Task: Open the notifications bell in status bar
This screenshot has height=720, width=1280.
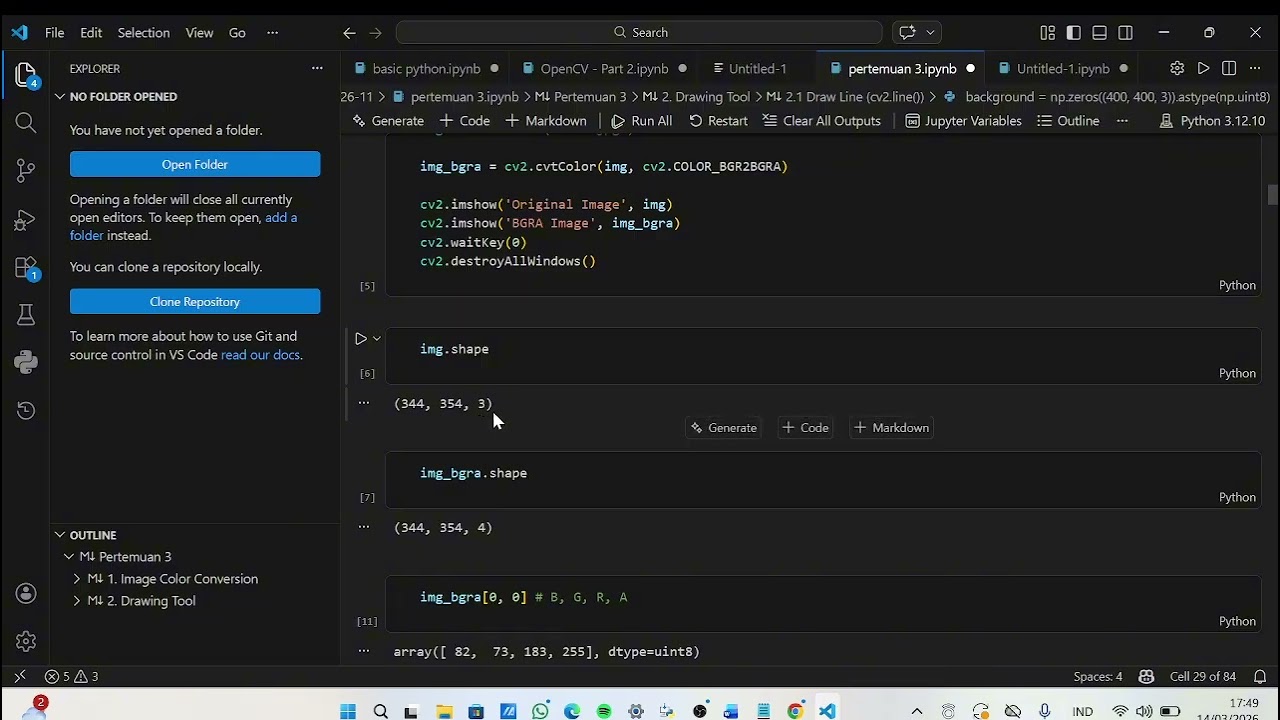Action: [x=1260, y=677]
